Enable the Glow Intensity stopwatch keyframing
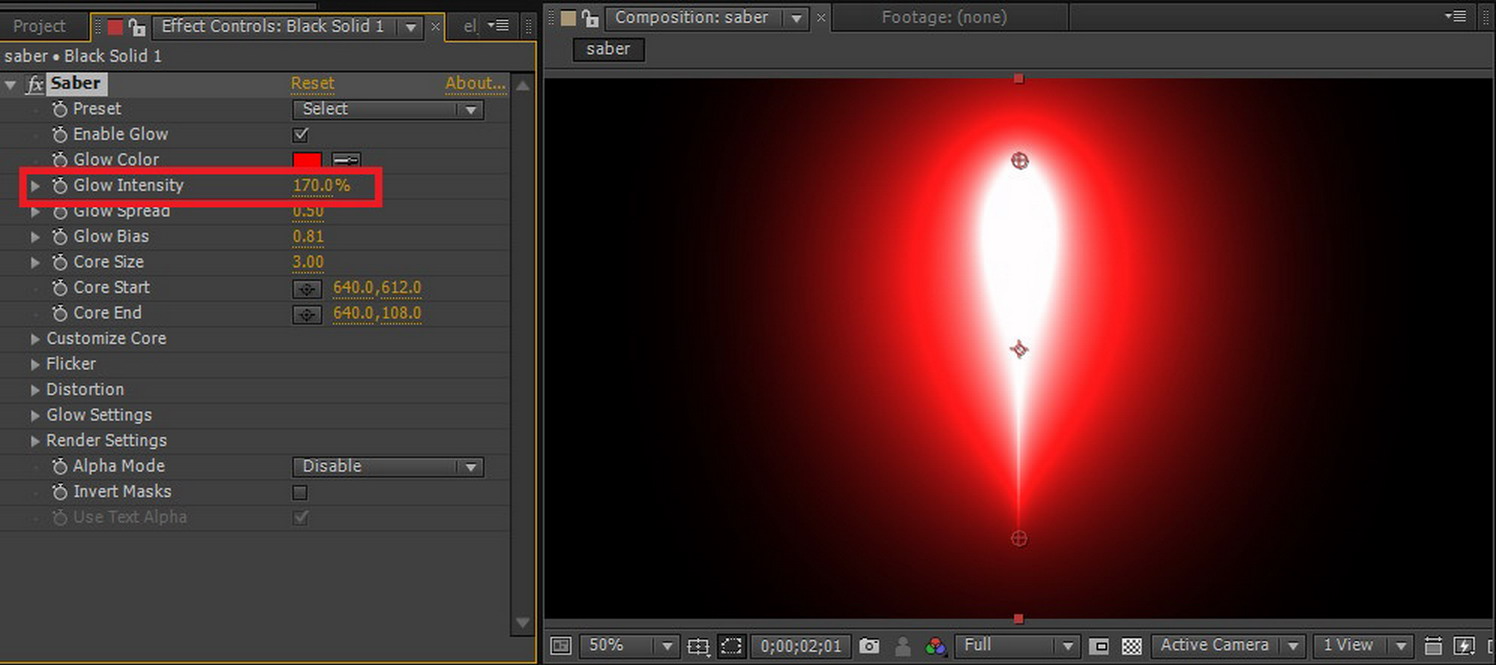1496x665 pixels. pos(60,185)
